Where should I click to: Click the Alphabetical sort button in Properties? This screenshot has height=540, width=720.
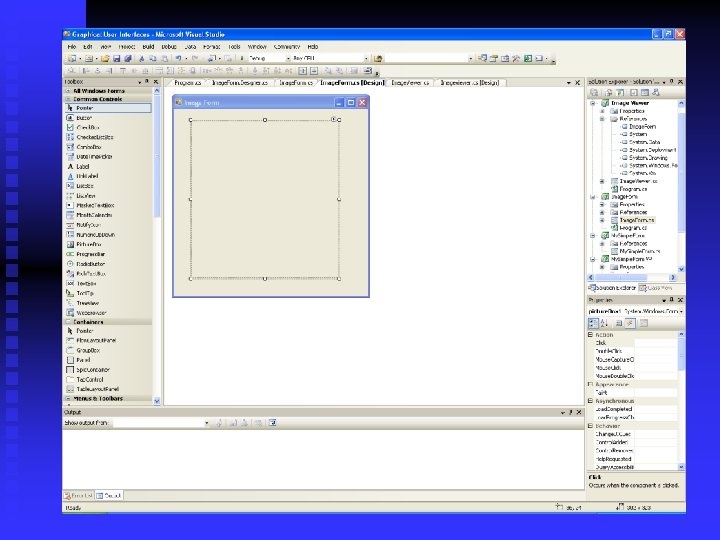(604, 324)
